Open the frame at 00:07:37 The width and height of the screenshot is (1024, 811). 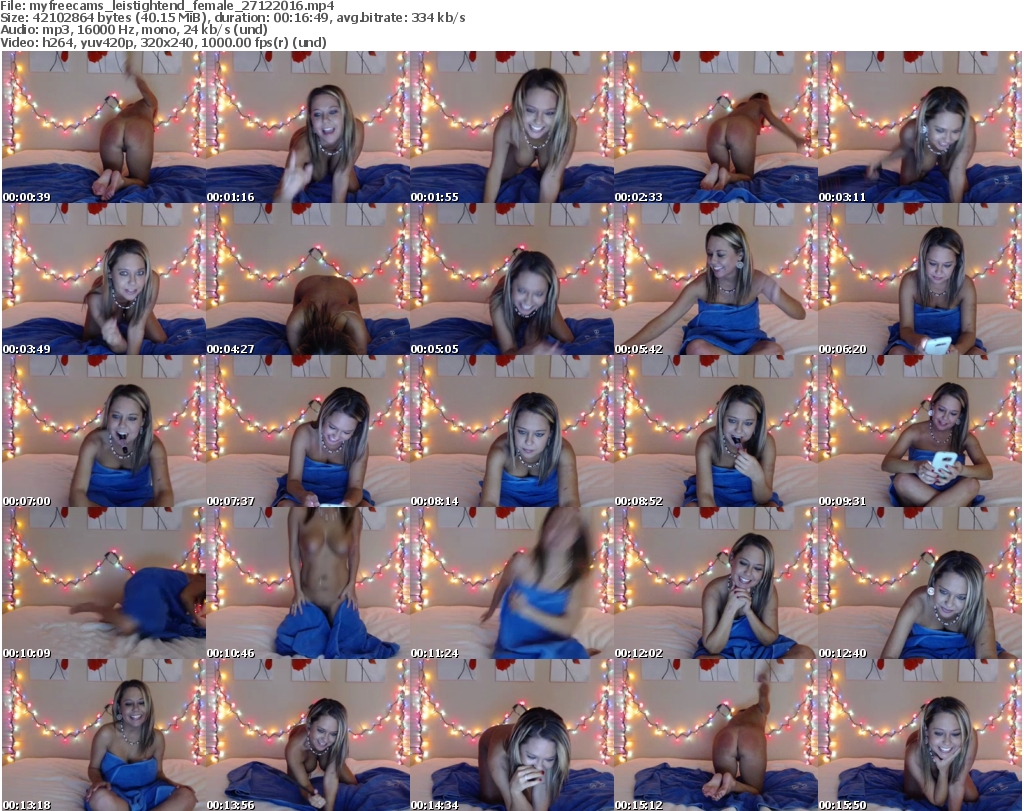click(x=308, y=431)
